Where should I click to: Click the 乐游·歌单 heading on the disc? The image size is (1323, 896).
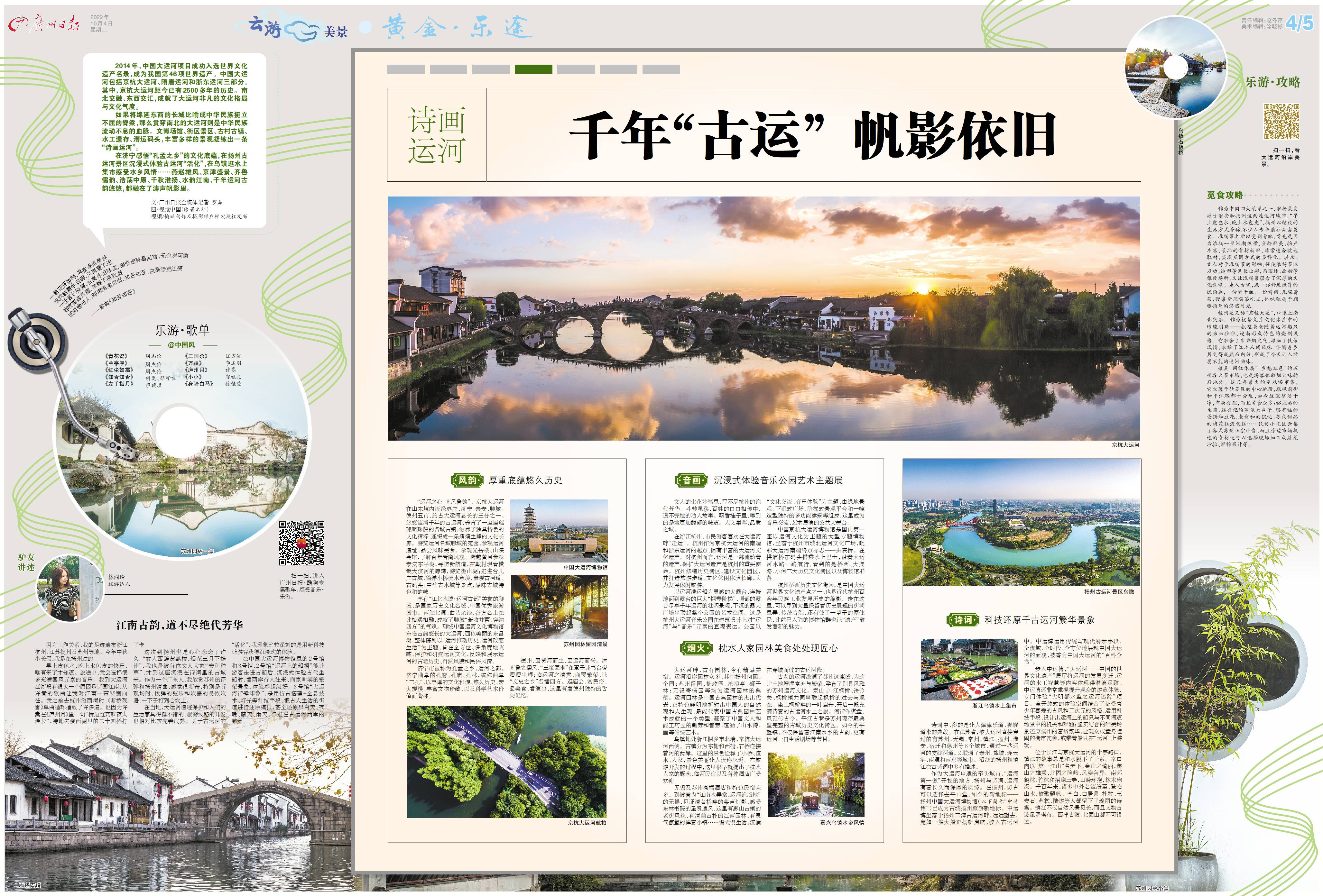pos(182,330)
